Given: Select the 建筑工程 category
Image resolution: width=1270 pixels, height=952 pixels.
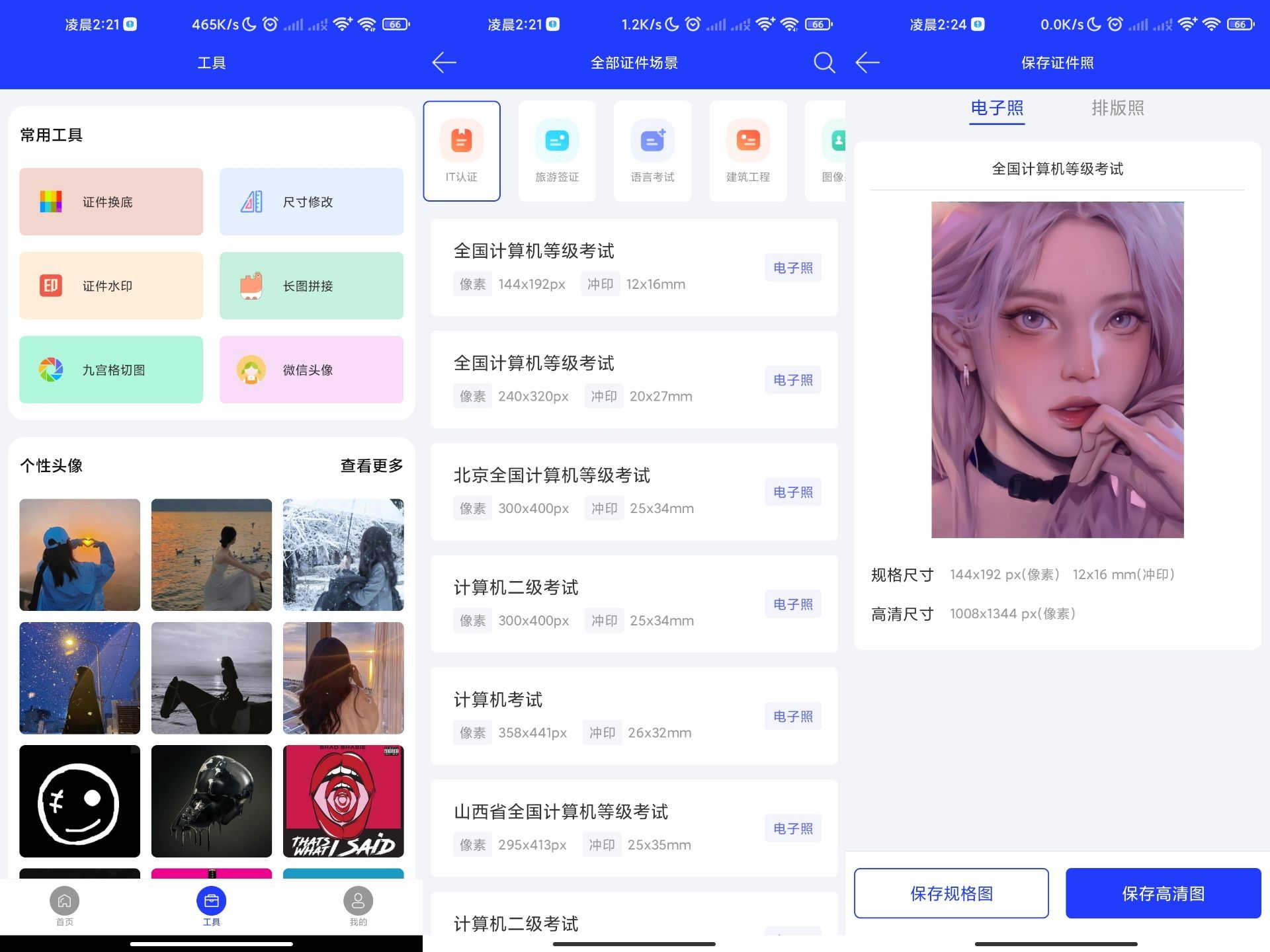Looking at the screenshot, I should [748, 151].
